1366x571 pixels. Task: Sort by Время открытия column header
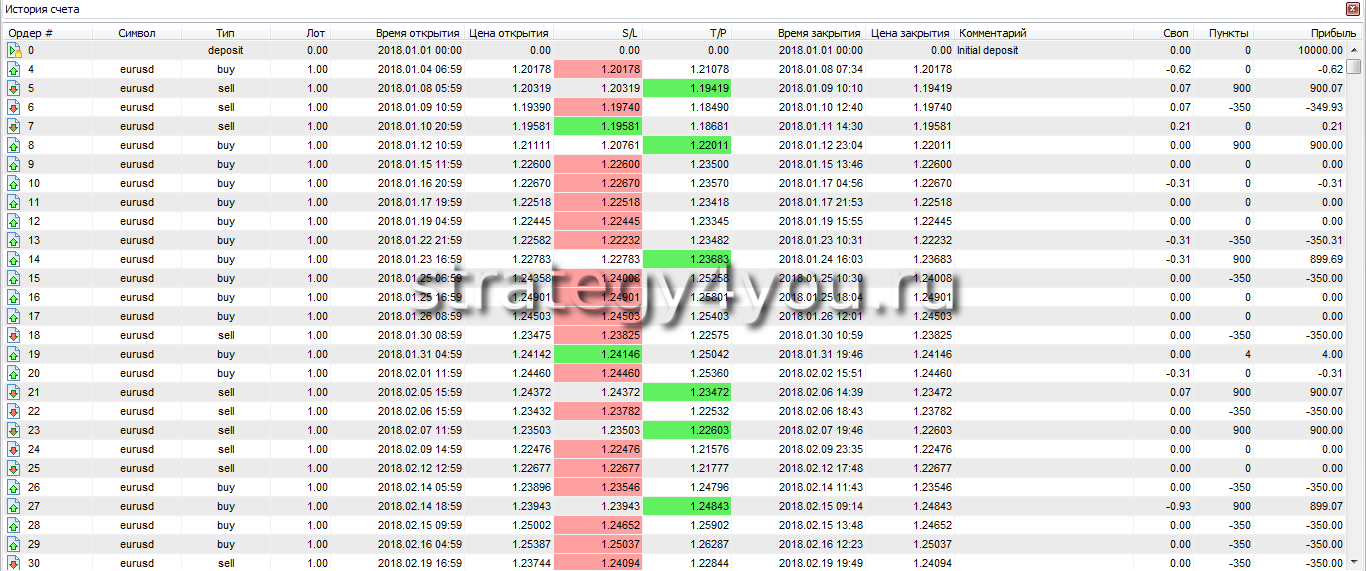418,33
